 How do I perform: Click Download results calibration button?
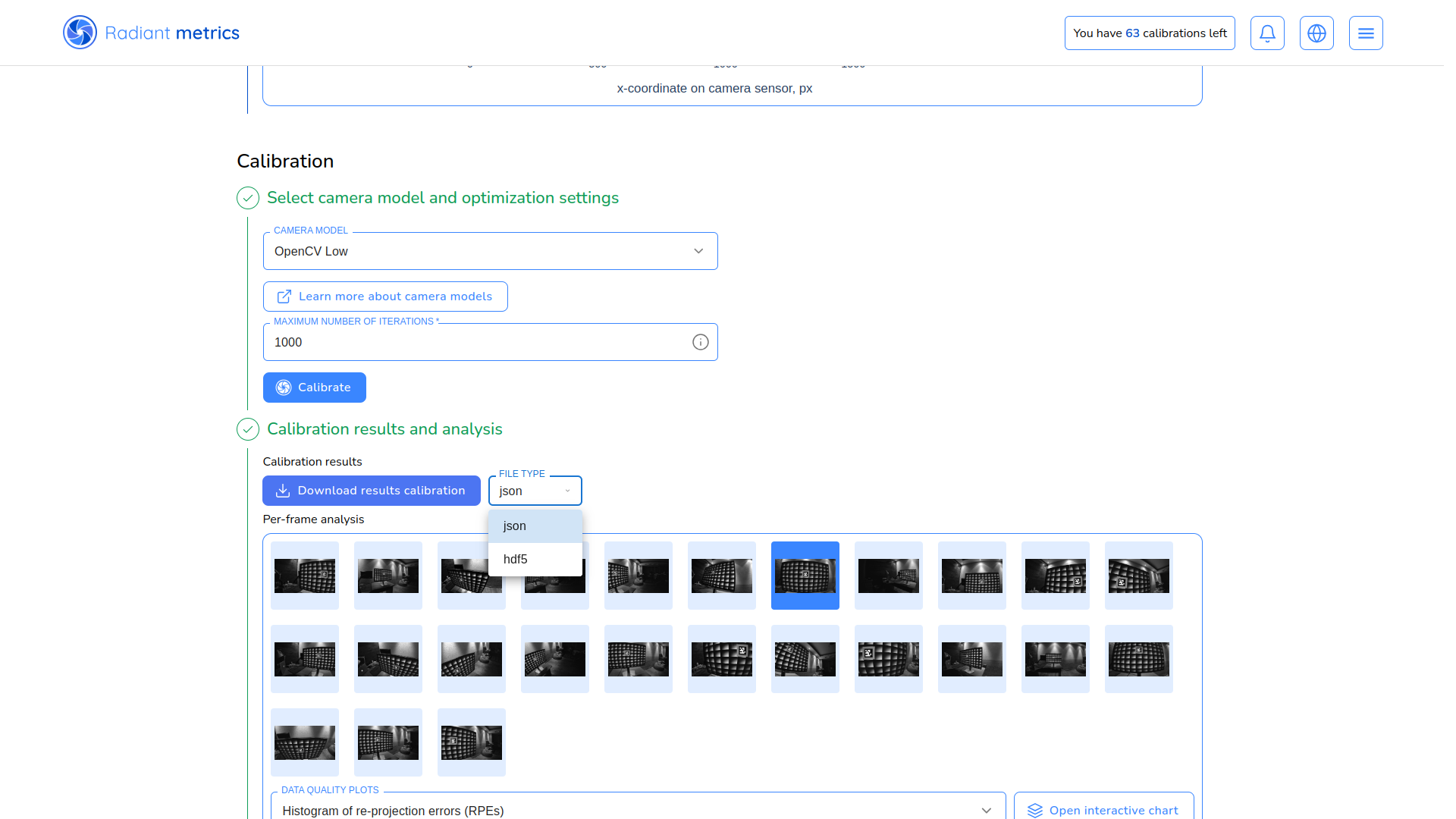(371, 491)
